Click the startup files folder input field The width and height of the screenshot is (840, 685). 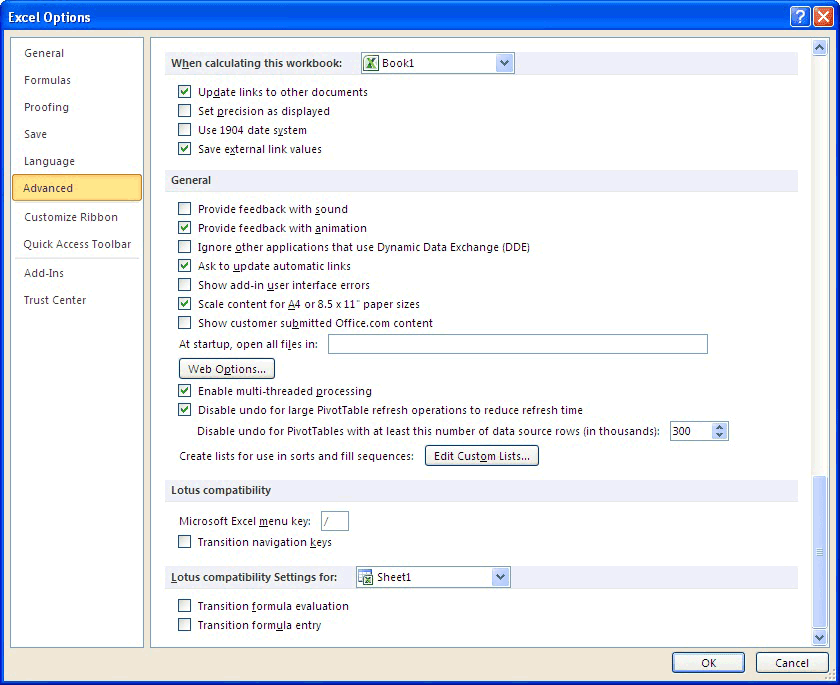(518, 344)
